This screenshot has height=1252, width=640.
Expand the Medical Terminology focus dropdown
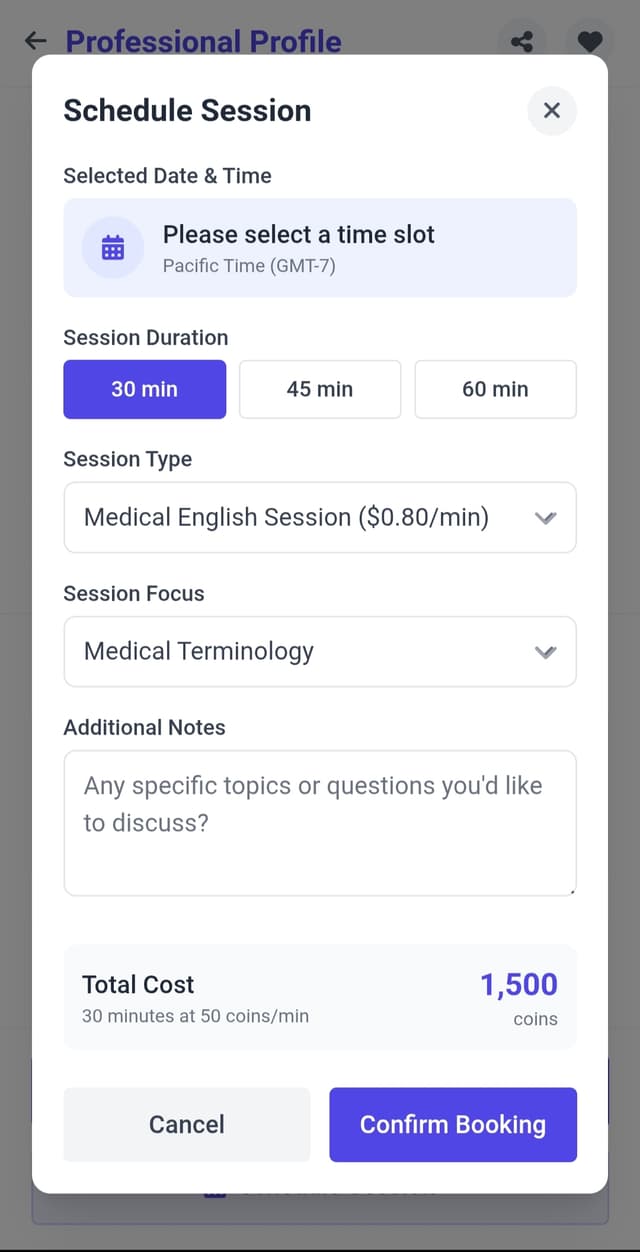tap(320, 651)
